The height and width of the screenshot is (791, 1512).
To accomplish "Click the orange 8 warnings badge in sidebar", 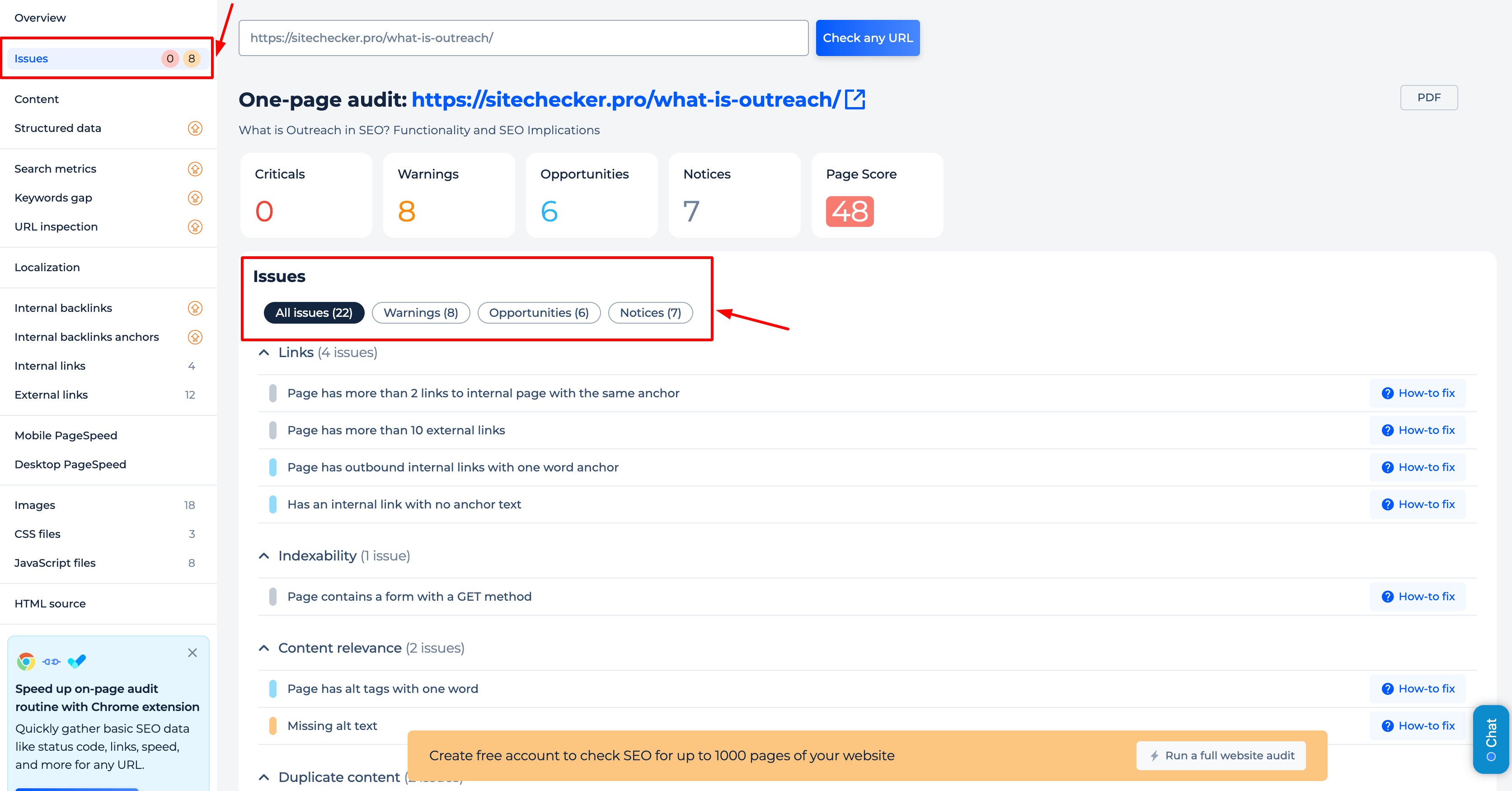I will (x=191, y=59).
